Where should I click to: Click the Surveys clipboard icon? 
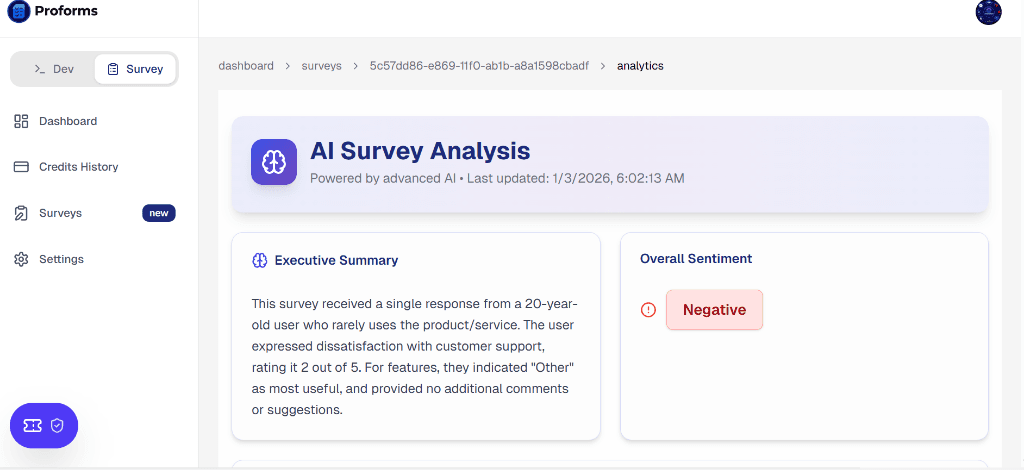pyautogui.click(x=21, y=213)
